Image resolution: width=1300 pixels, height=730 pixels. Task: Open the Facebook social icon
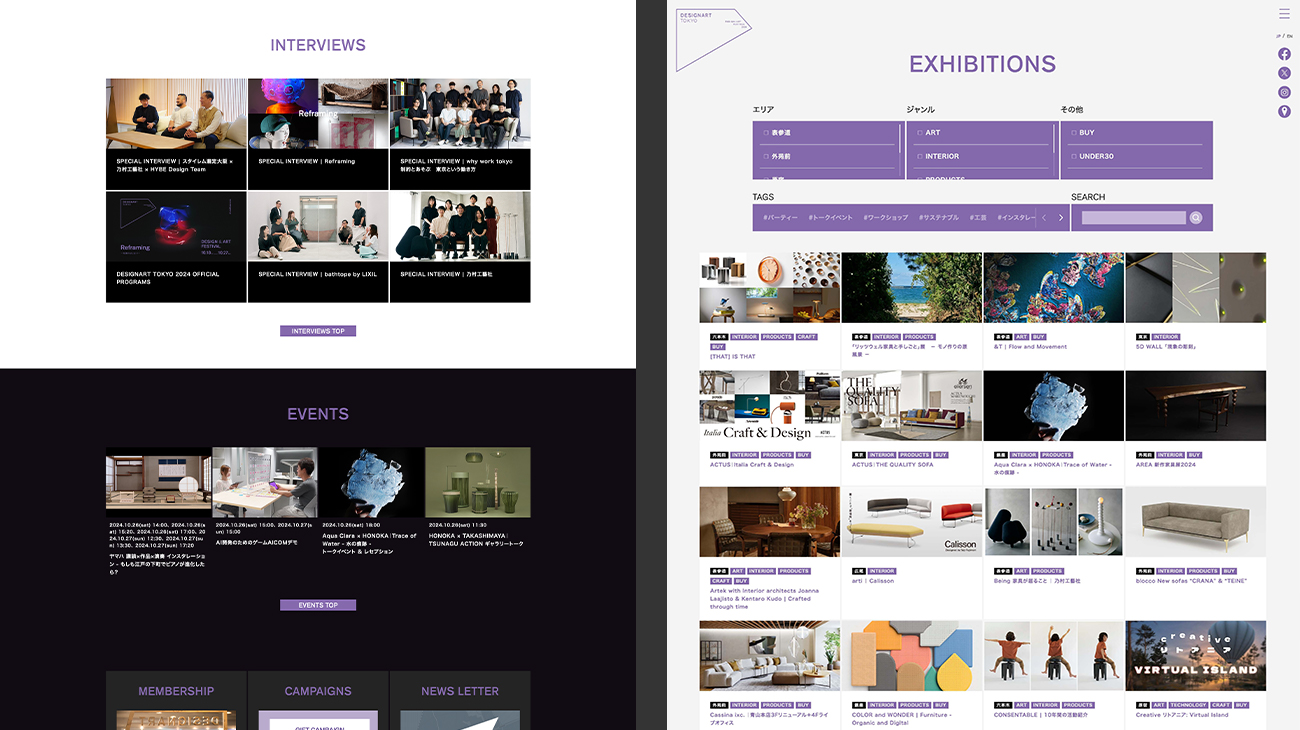pos(1284,54)
